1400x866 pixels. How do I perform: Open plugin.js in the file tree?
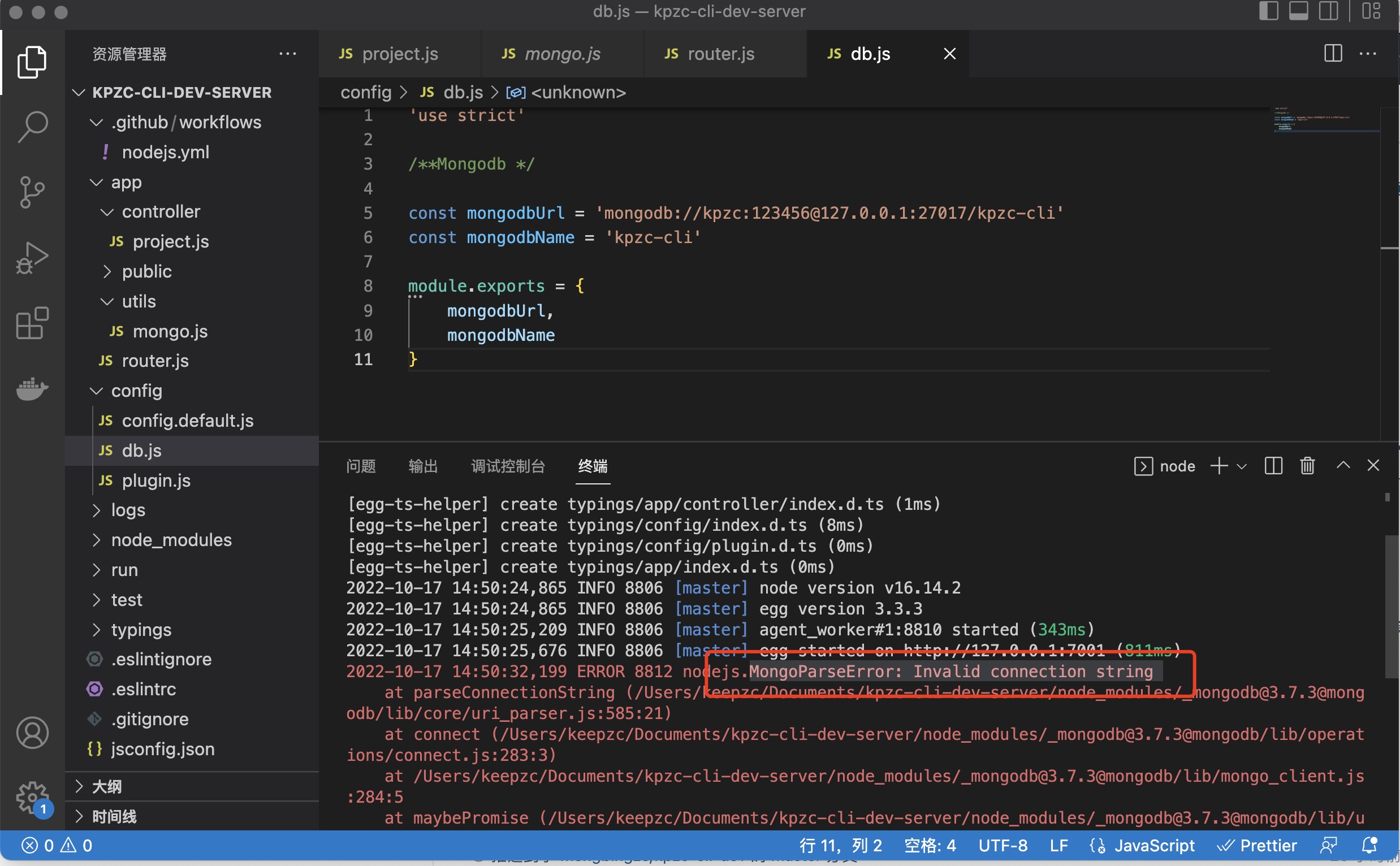[x=192, y=480]
